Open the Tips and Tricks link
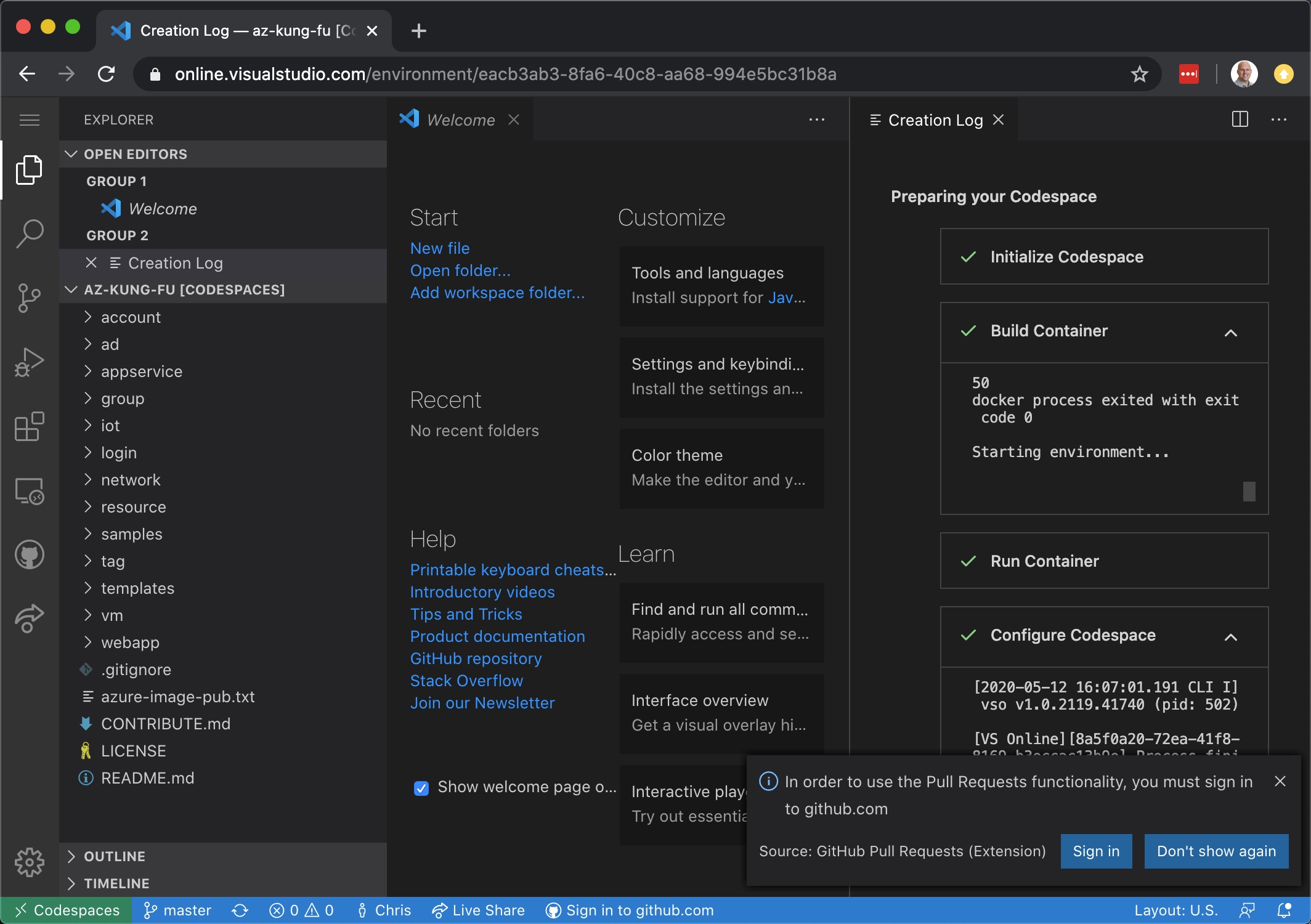The width and height of the screenshot is (1311, 924). tap(466, 614)
